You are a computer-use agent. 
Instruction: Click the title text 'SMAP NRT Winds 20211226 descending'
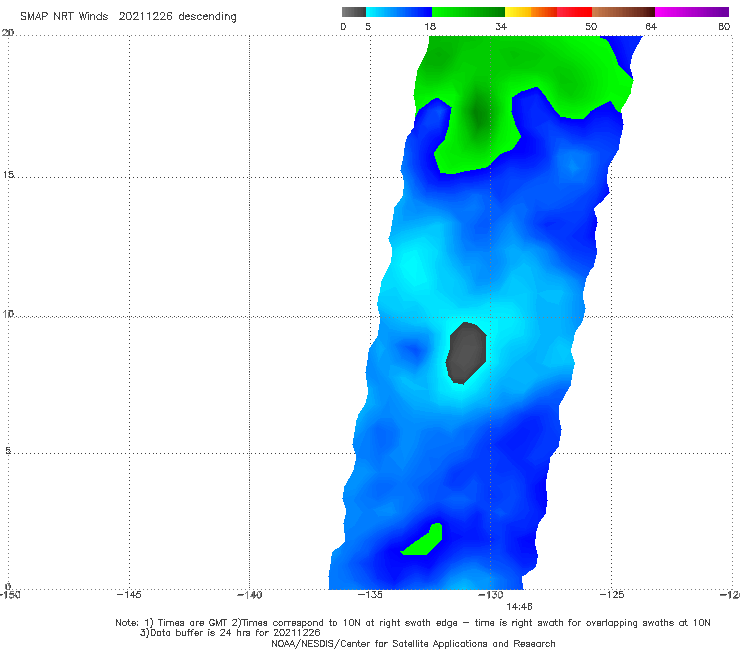click(x=128, y=17)
